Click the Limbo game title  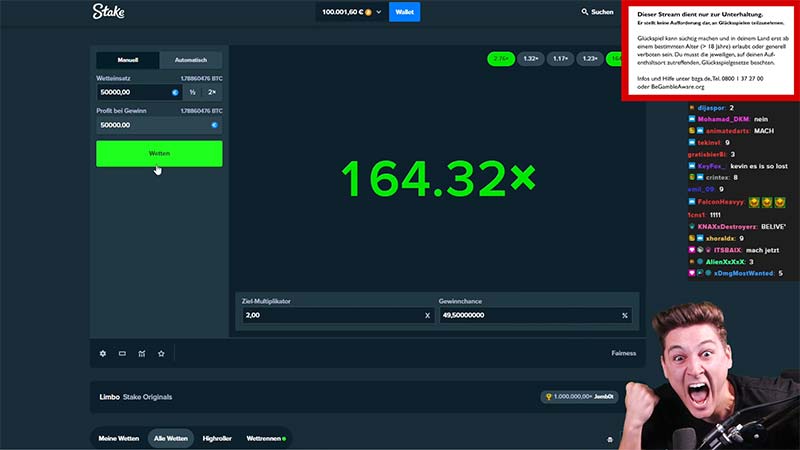click(x=109, y=397)
